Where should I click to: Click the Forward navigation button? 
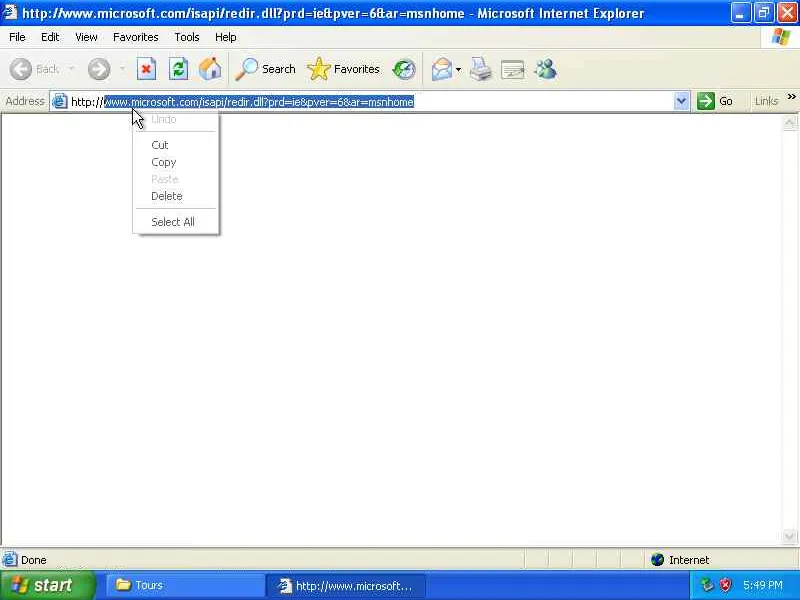point(99,69)
